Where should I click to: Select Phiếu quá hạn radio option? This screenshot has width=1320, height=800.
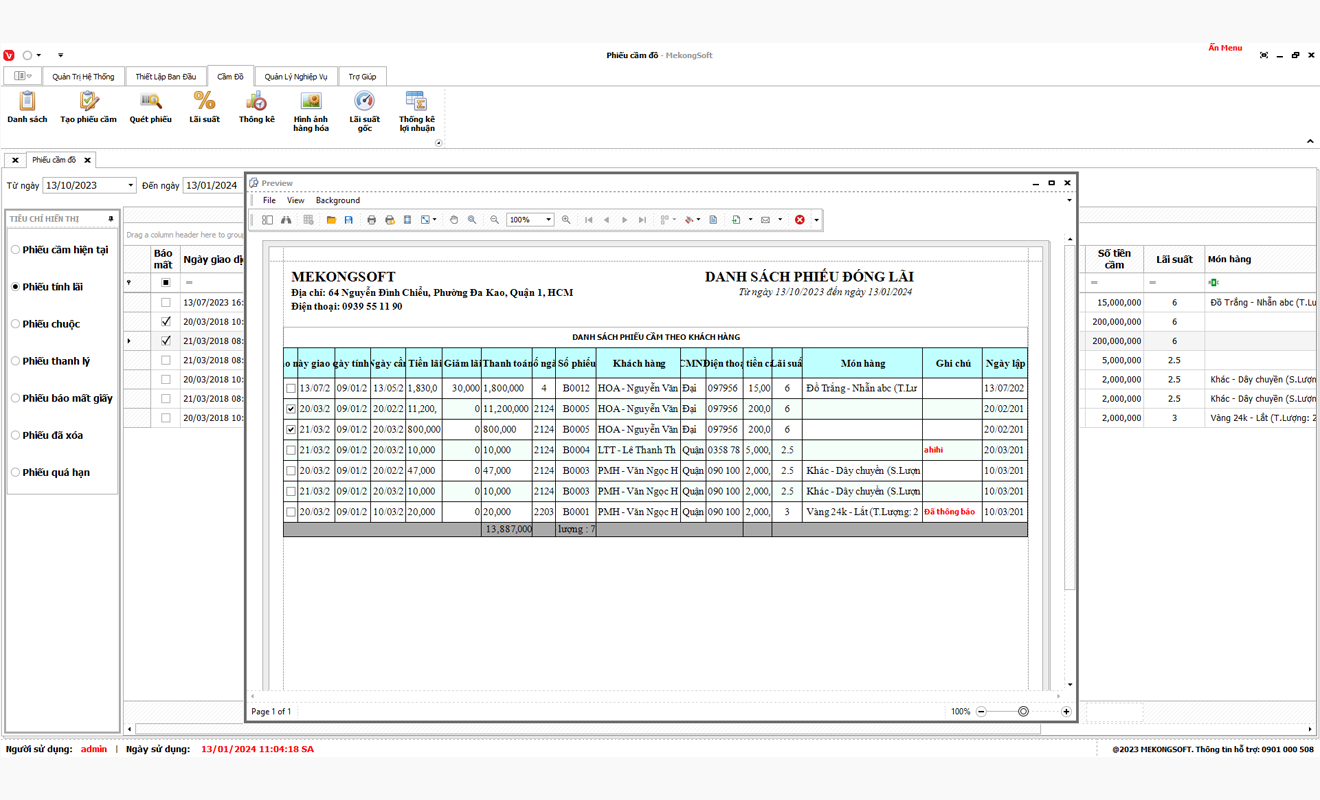pyautogui.click(x=50, y=472)
